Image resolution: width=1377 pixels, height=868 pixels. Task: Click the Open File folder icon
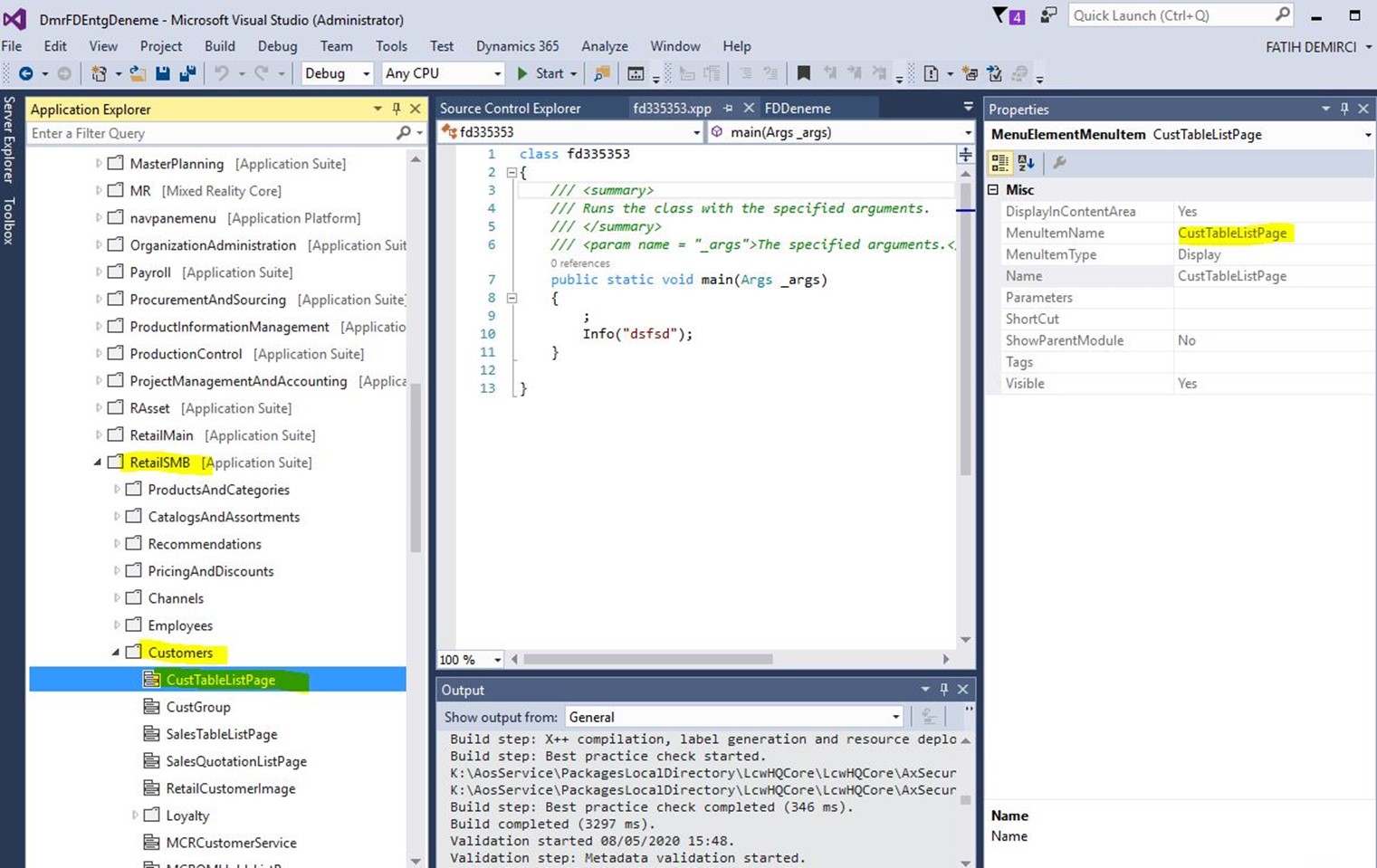pyautogui.click(x=137, y=73)
